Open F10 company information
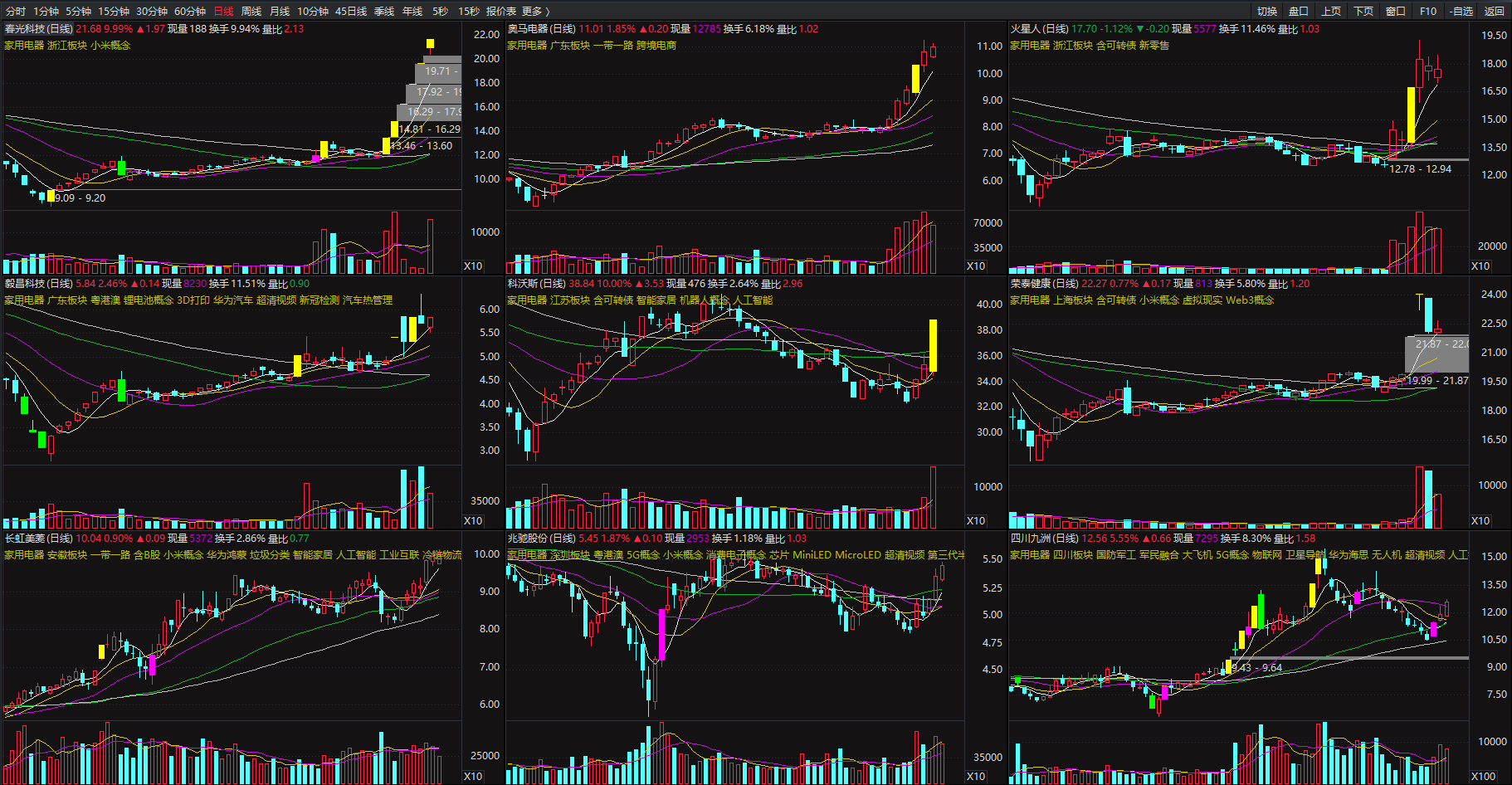 coord(1428,11)
